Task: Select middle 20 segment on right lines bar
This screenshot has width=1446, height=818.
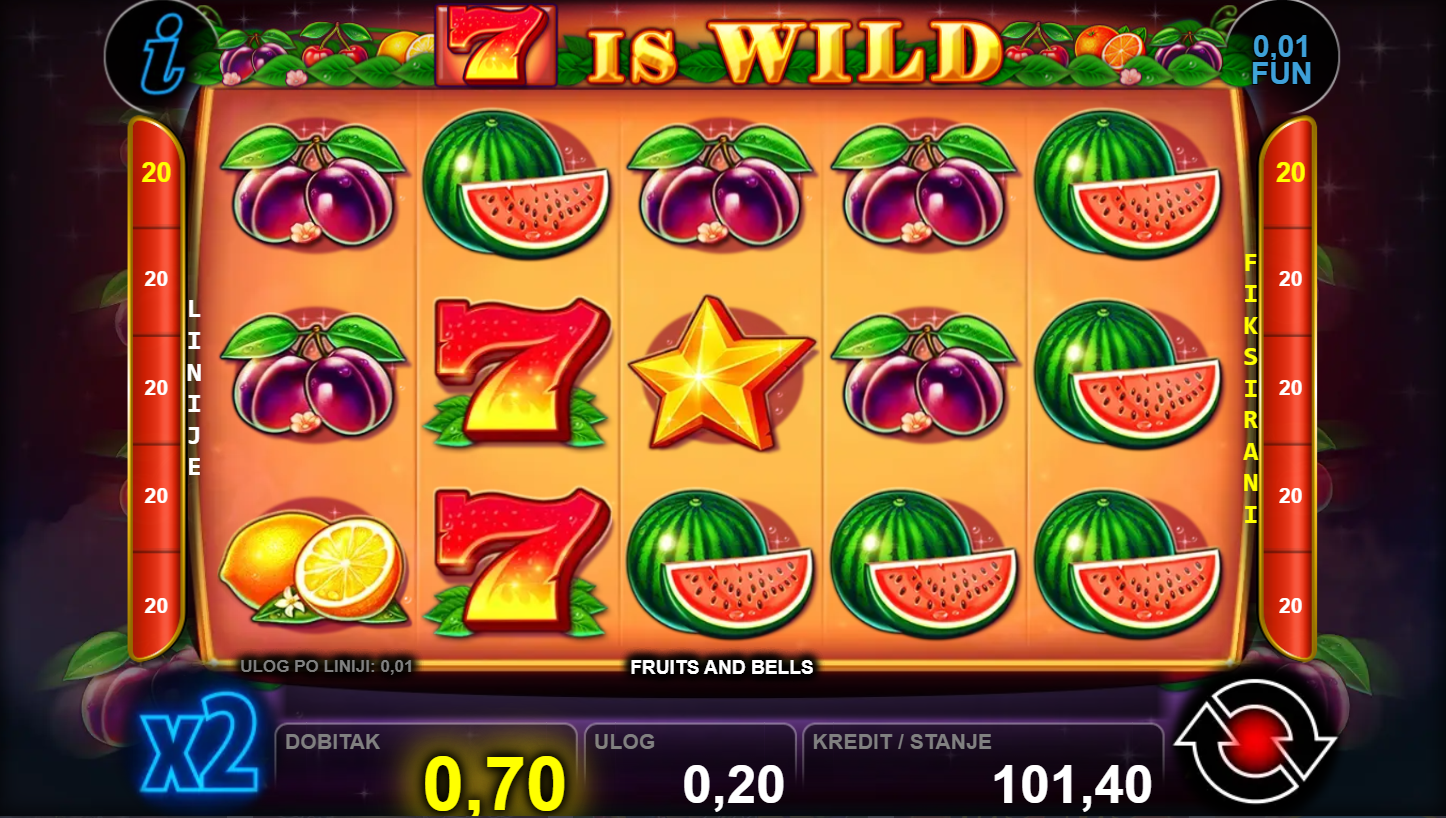Action: pyautogui.click(x=1290, y=388)
